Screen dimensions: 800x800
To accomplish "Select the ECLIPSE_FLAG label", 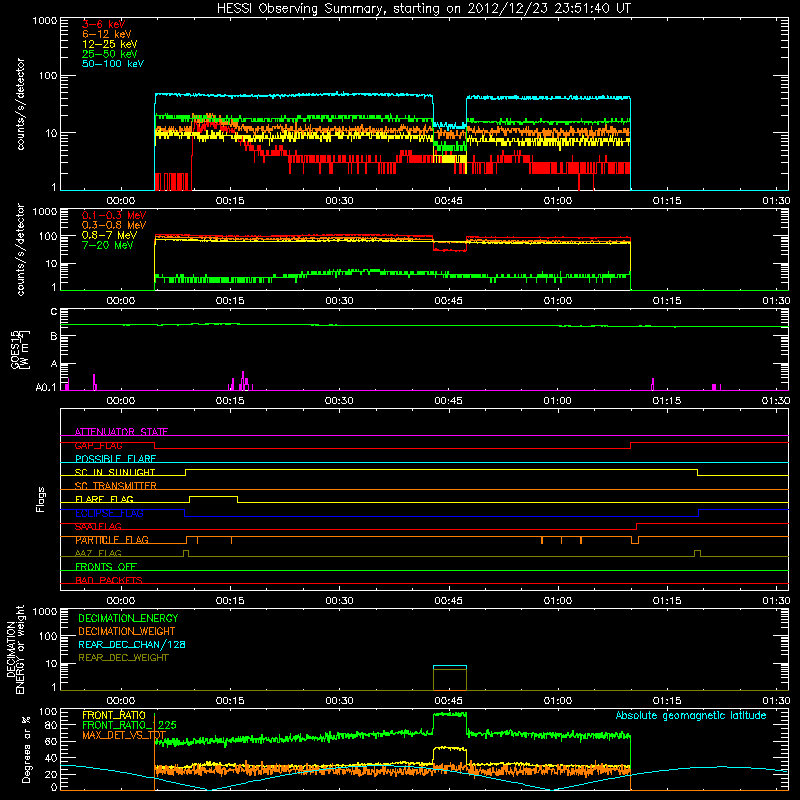I will click(109, 513).
